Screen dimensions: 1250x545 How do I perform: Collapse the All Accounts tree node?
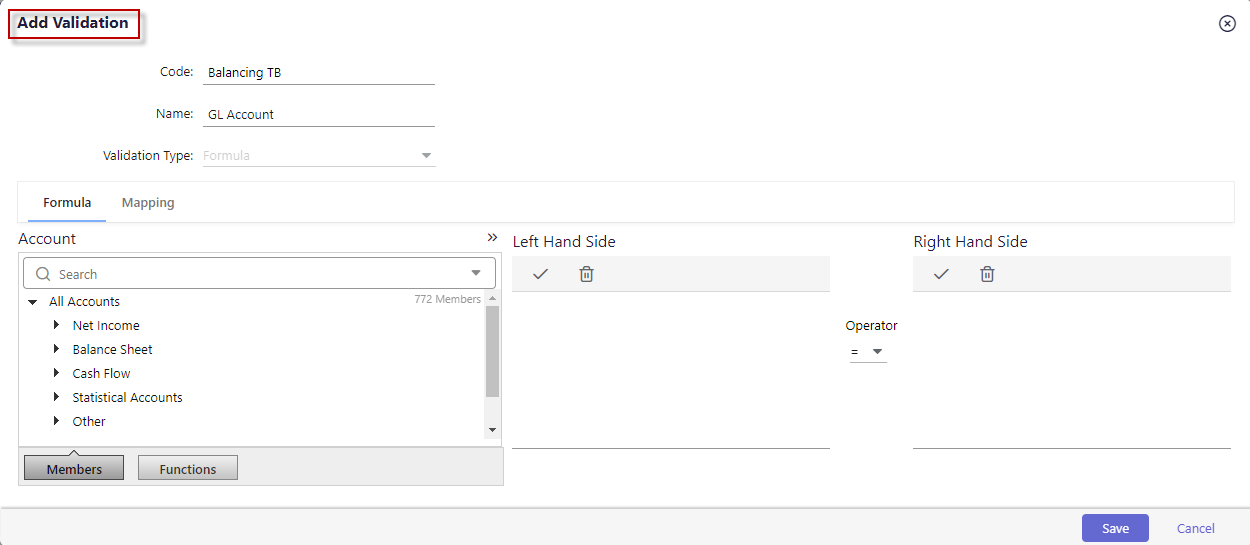(33, 302)
